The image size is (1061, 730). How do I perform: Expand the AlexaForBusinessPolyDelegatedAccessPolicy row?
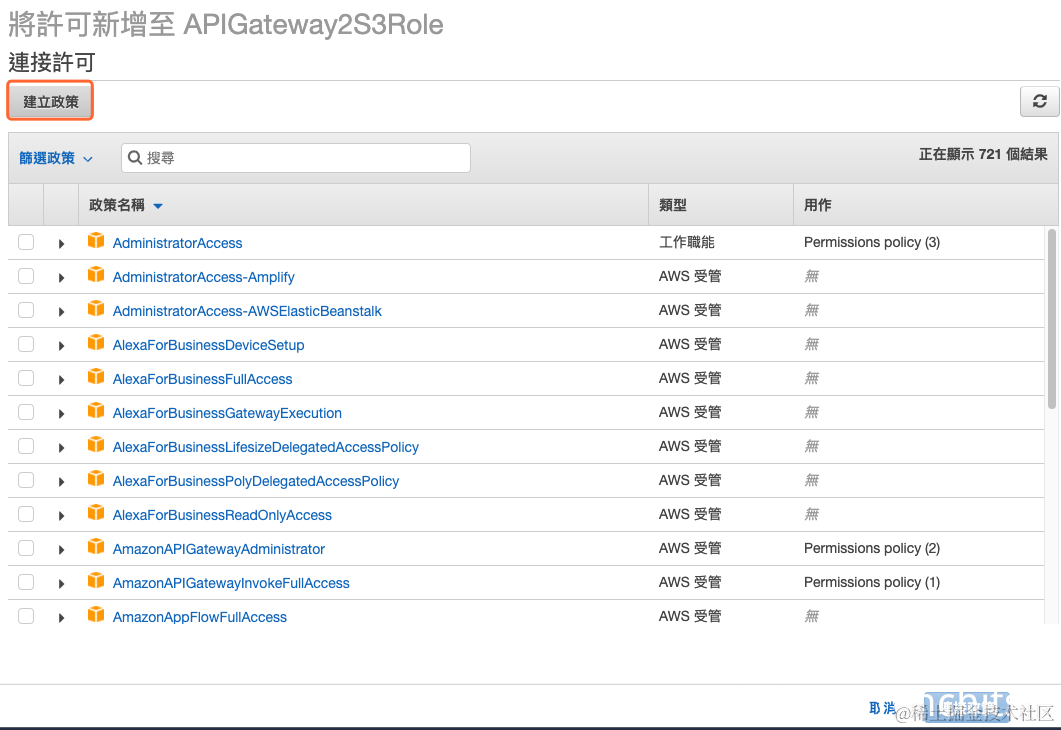tap(61, 482)
